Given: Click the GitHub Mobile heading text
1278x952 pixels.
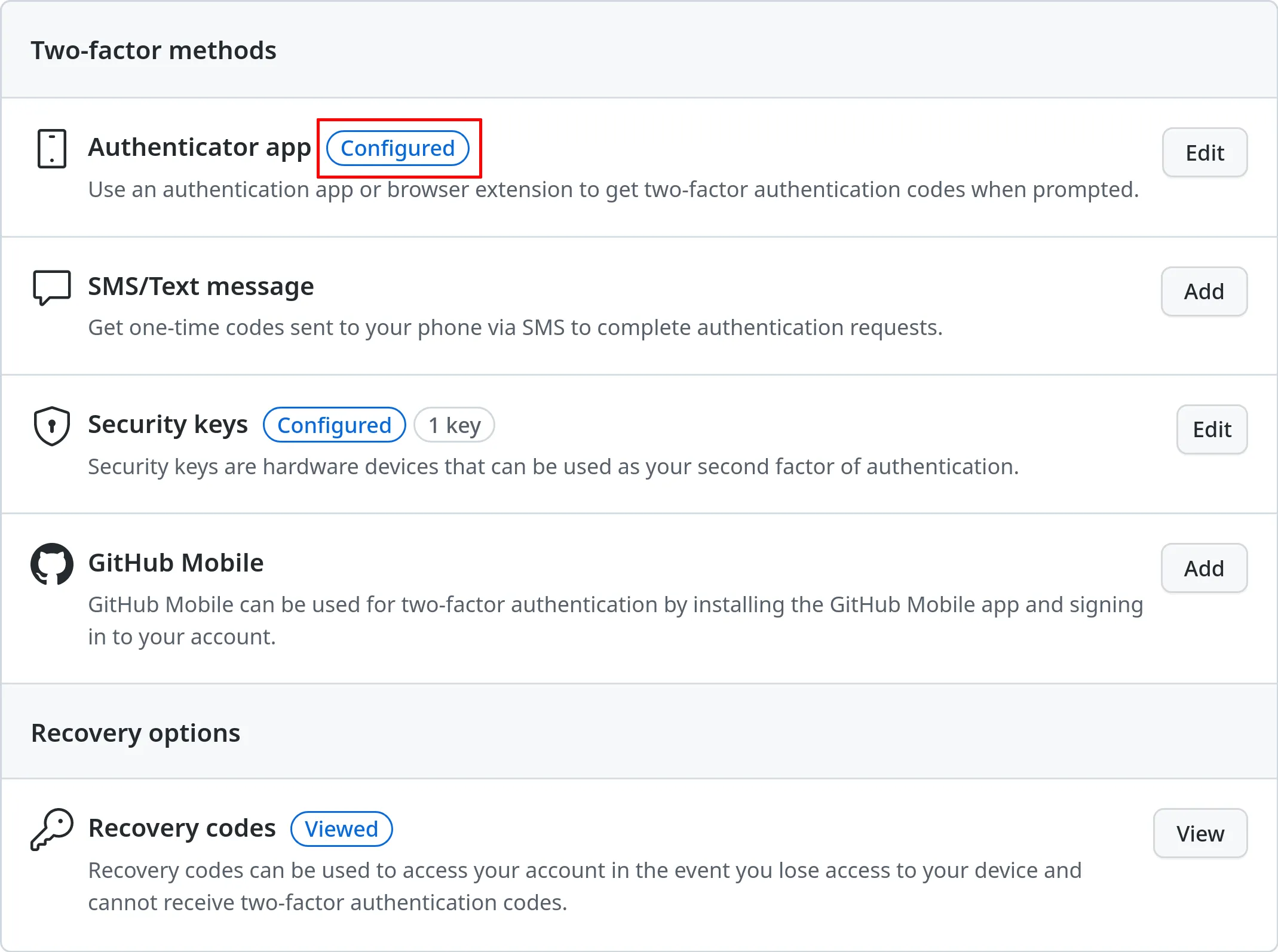Looking at the screenshot, I should [176, 563].
